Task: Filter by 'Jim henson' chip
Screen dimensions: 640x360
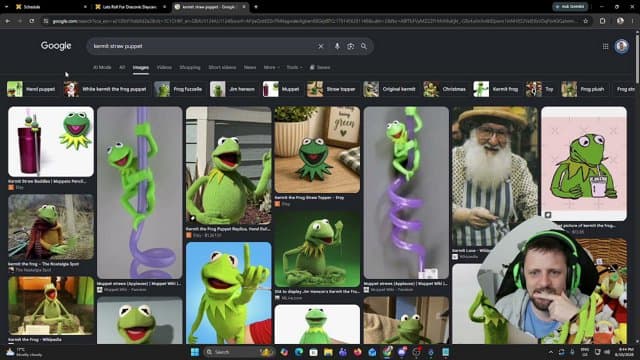Action: [233, 89]
